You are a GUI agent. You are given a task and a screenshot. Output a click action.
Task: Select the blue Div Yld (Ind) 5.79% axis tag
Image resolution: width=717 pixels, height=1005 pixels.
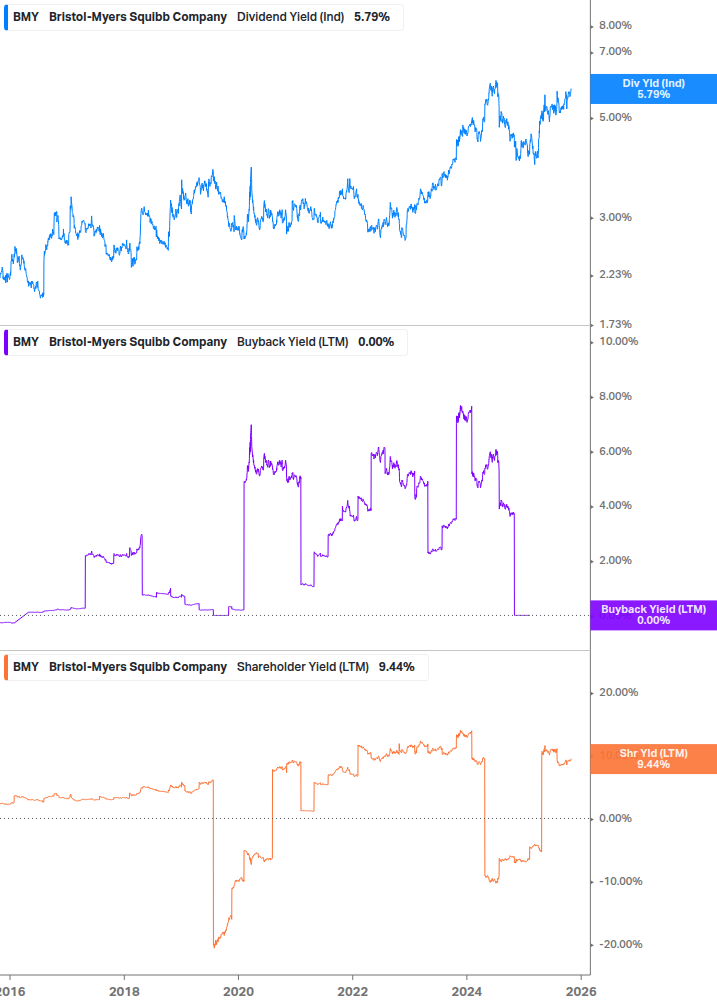point(654,89)
